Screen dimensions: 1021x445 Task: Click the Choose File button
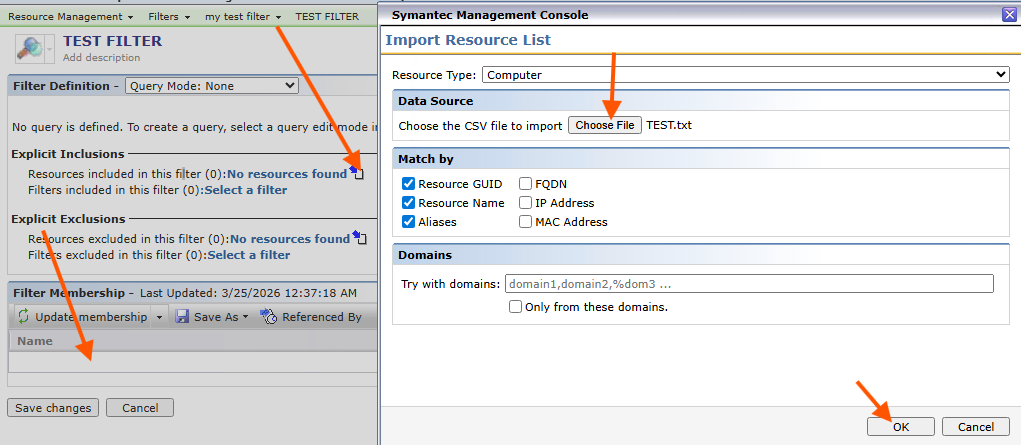[604, 125]
